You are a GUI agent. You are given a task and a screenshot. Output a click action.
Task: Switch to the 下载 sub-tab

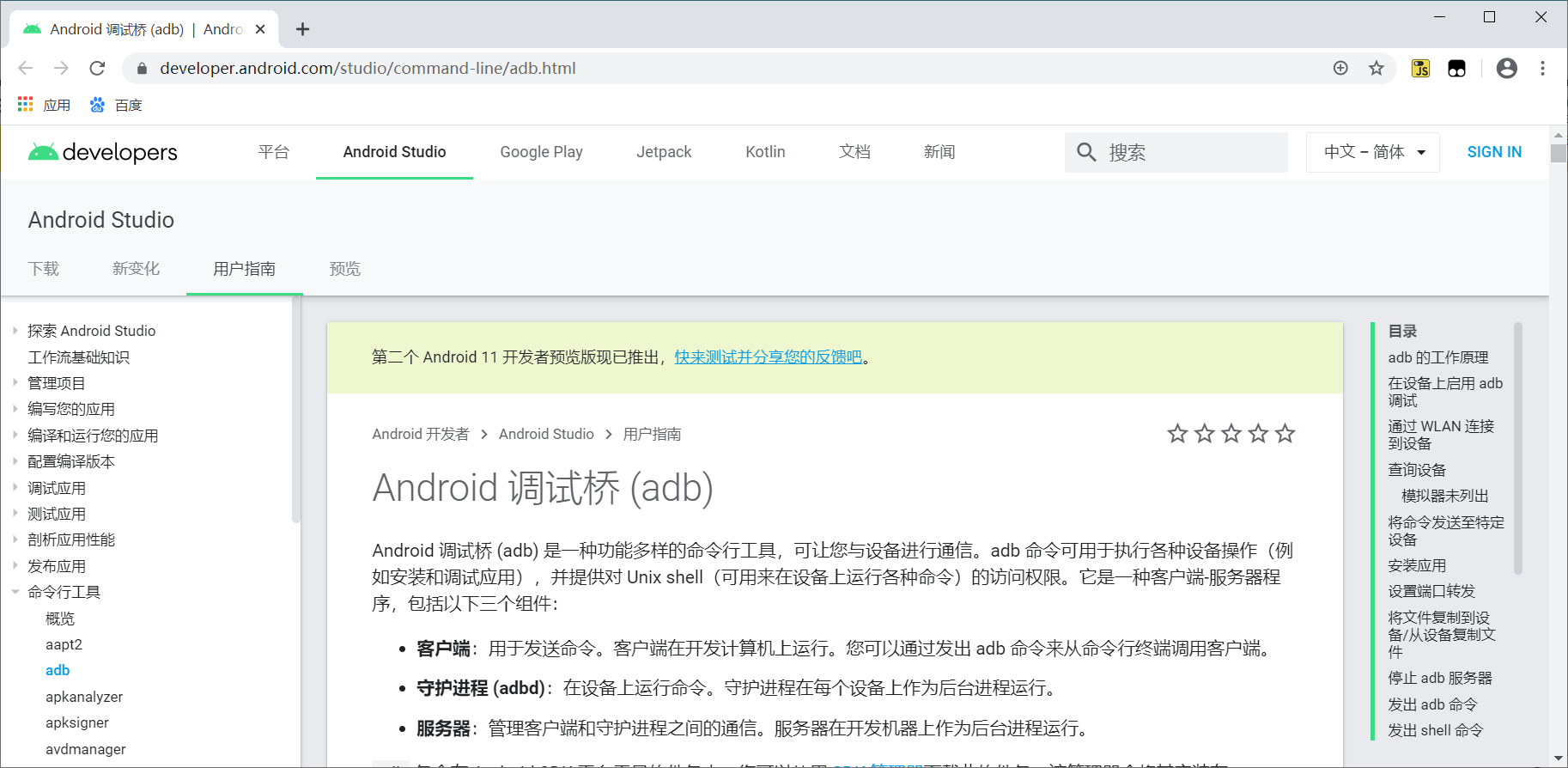pos(44,269)
